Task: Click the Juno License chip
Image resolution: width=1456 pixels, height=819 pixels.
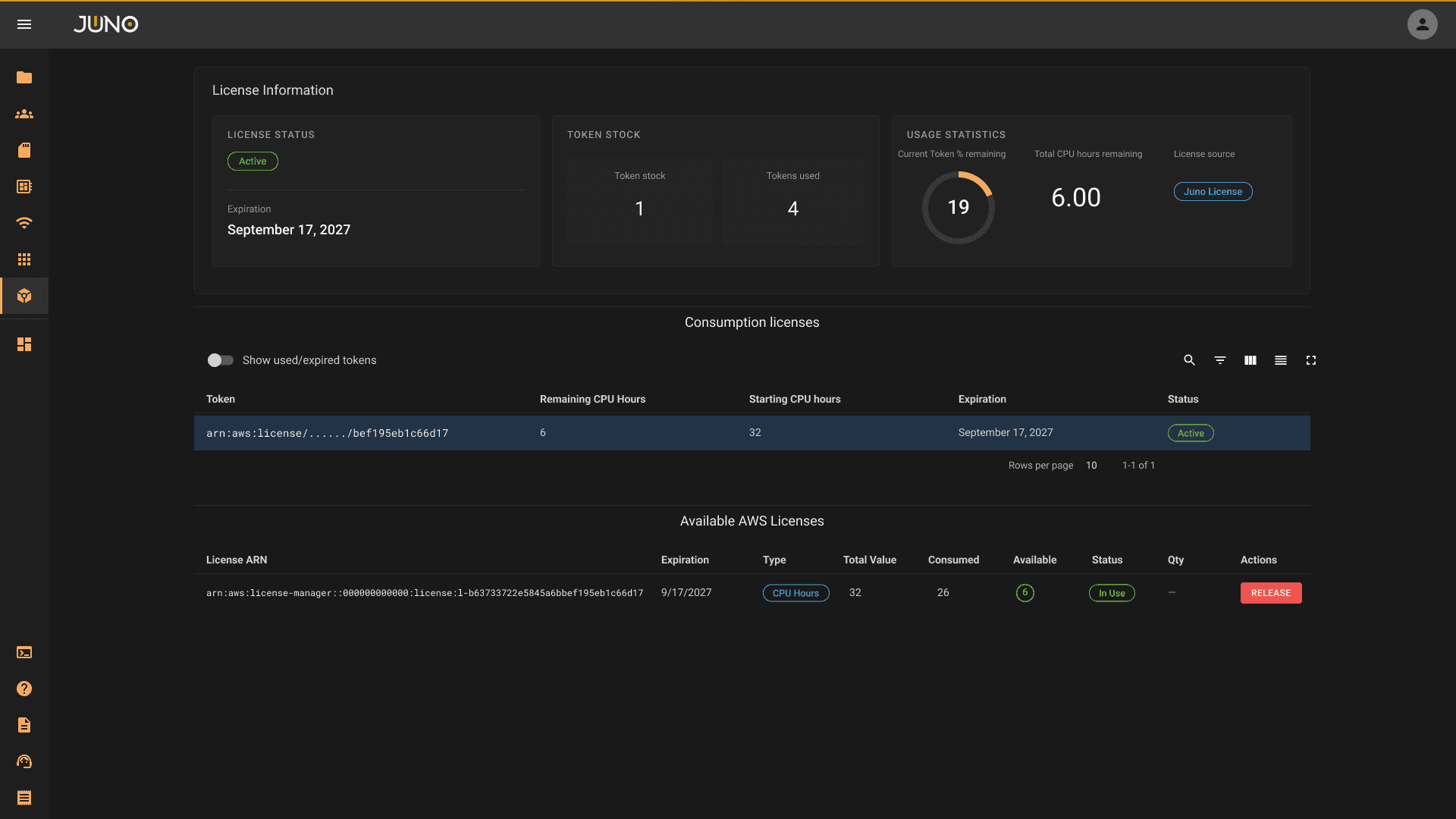Action: point(1213,192)
